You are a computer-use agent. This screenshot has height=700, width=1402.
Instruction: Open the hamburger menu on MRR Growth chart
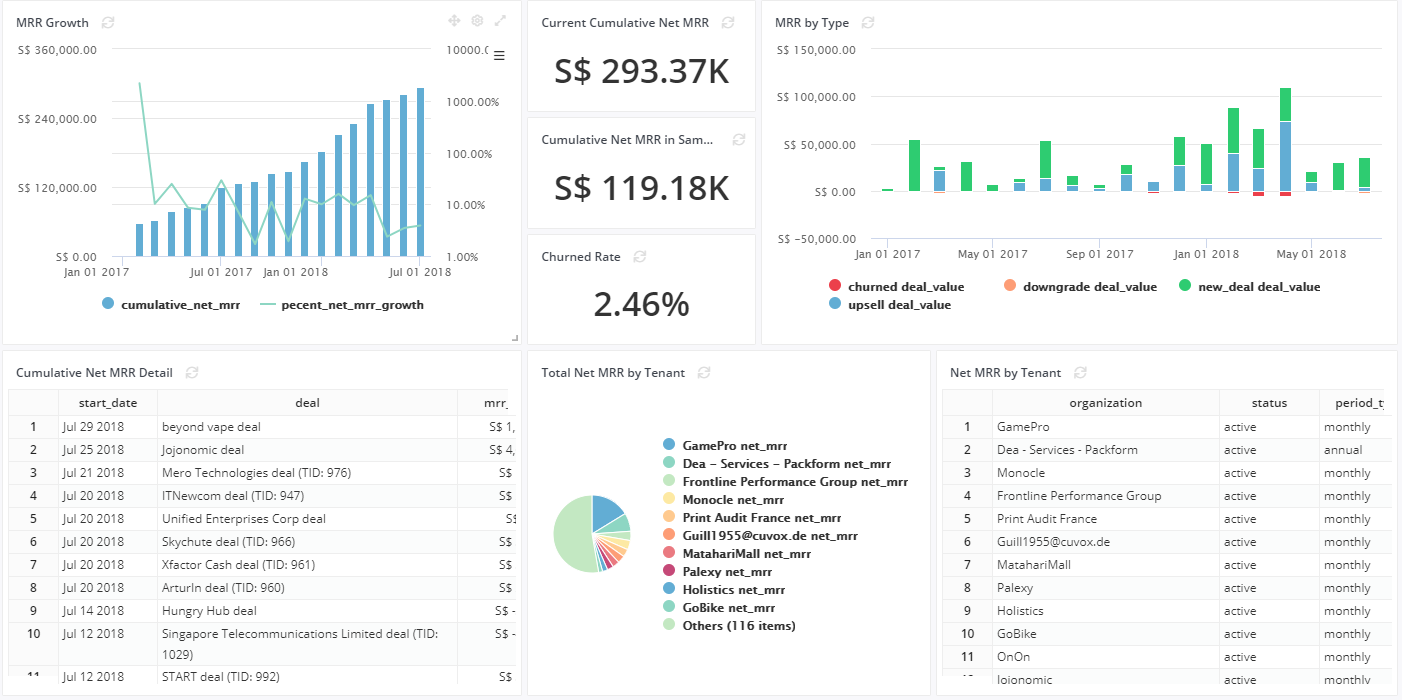(500, 55)
